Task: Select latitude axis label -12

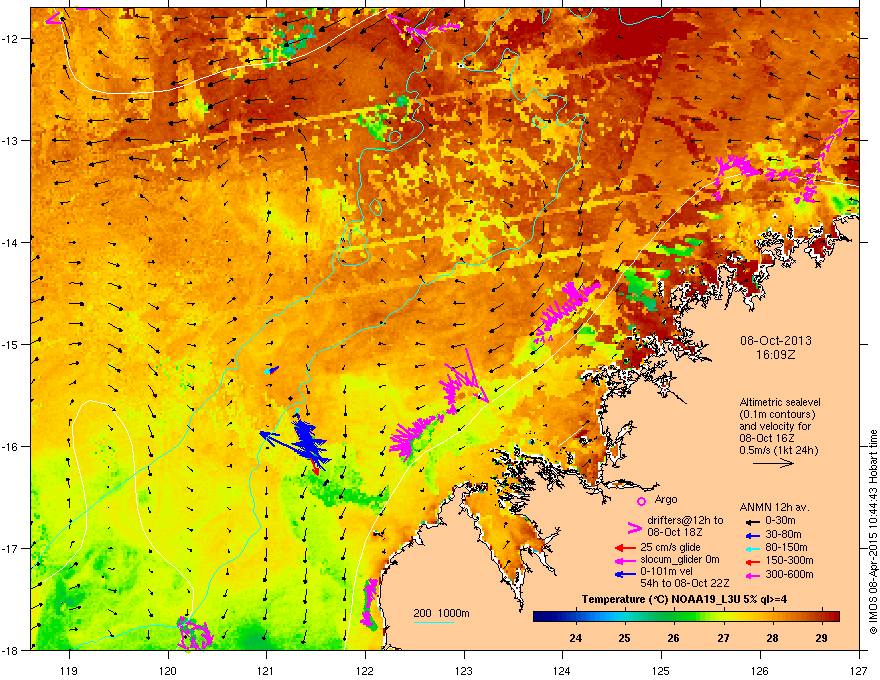Action: [x=10, y=39]
